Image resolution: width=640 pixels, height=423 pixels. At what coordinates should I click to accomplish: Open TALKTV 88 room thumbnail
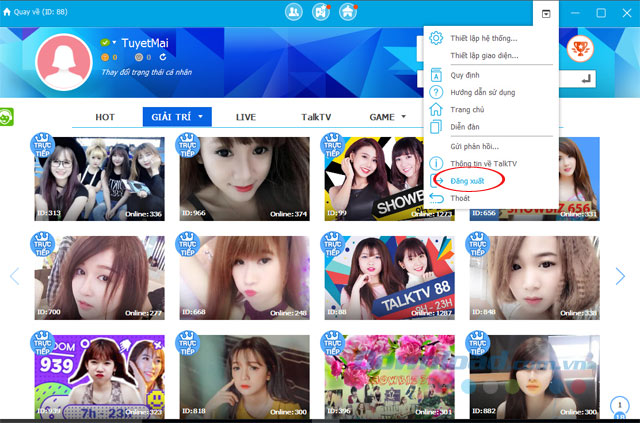coord(389,278)
